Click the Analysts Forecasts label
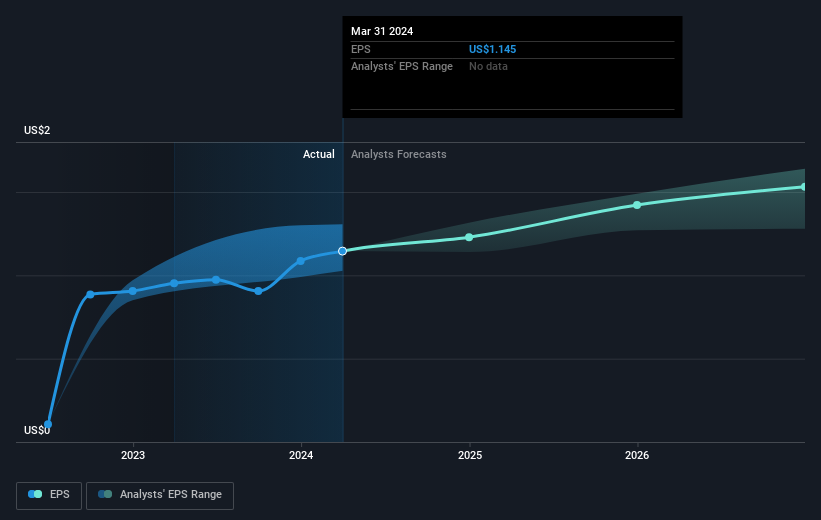Viewport: 821px width, 520px height. tap(398, 154)
